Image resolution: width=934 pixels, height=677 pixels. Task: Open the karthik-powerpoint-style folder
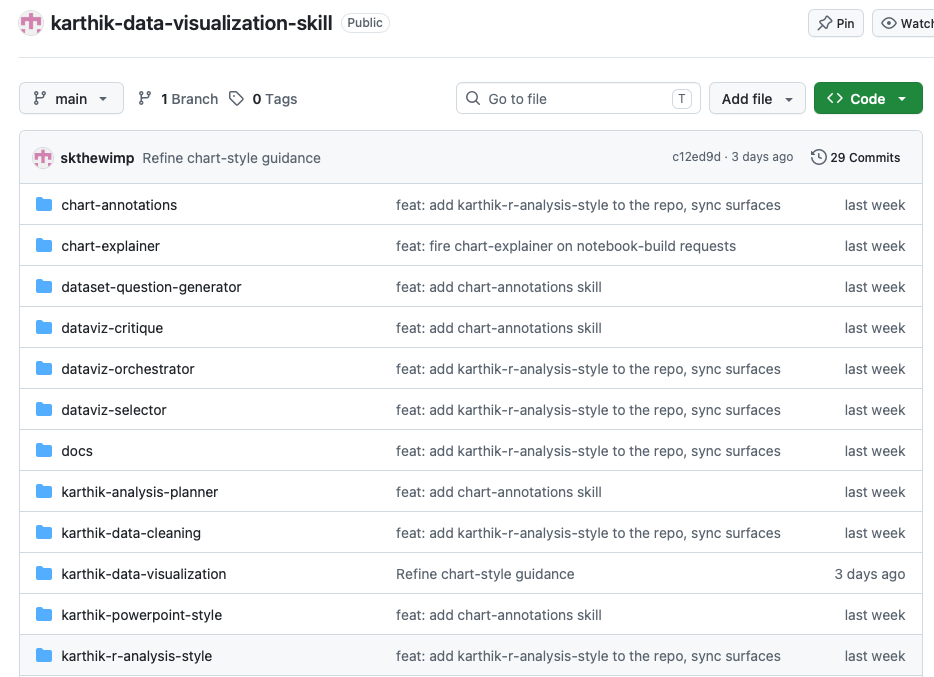click(x=141, y=615)
